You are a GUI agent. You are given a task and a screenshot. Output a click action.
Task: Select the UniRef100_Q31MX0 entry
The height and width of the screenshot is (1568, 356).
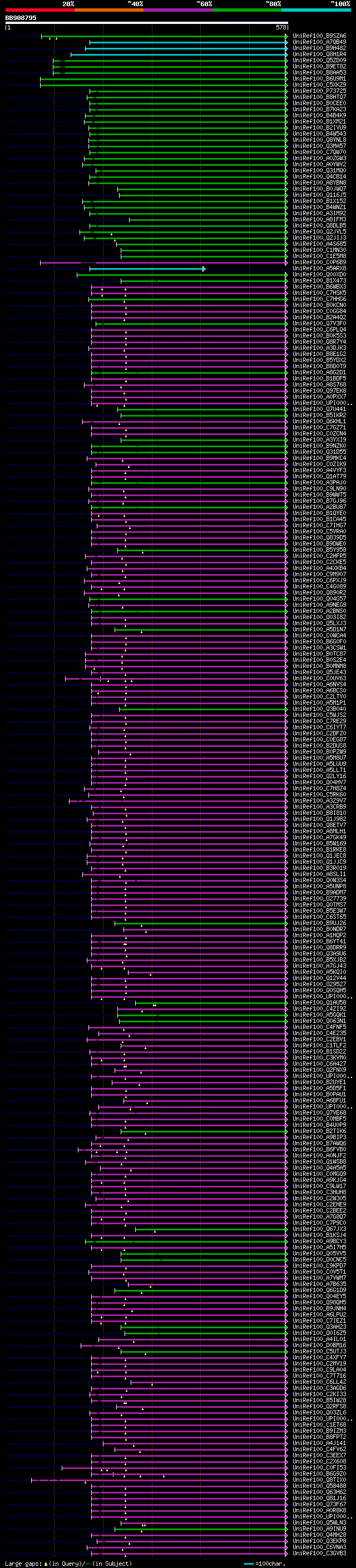point(319,171)
